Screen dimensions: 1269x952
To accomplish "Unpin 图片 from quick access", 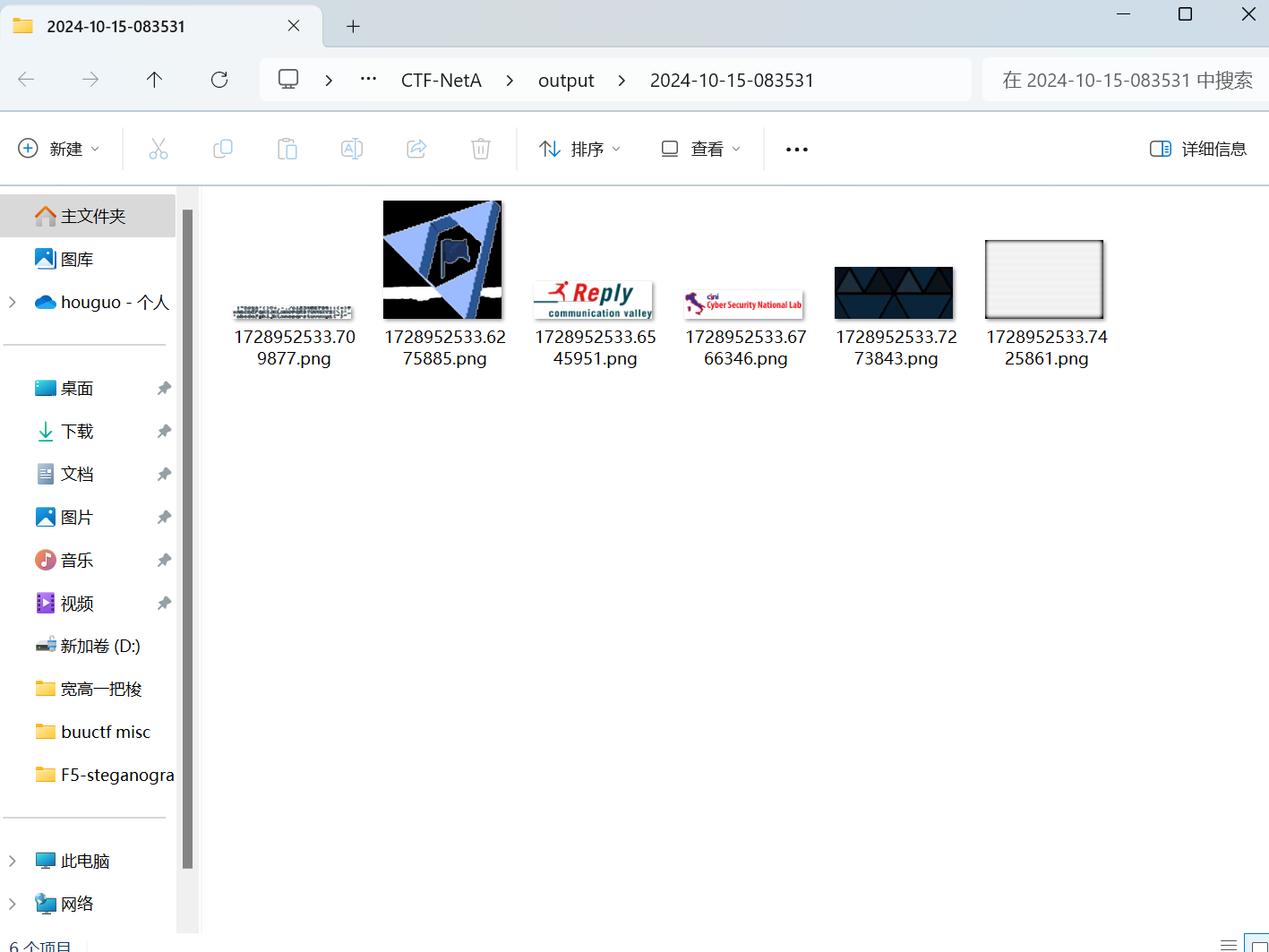I will [x=164, y=517].
